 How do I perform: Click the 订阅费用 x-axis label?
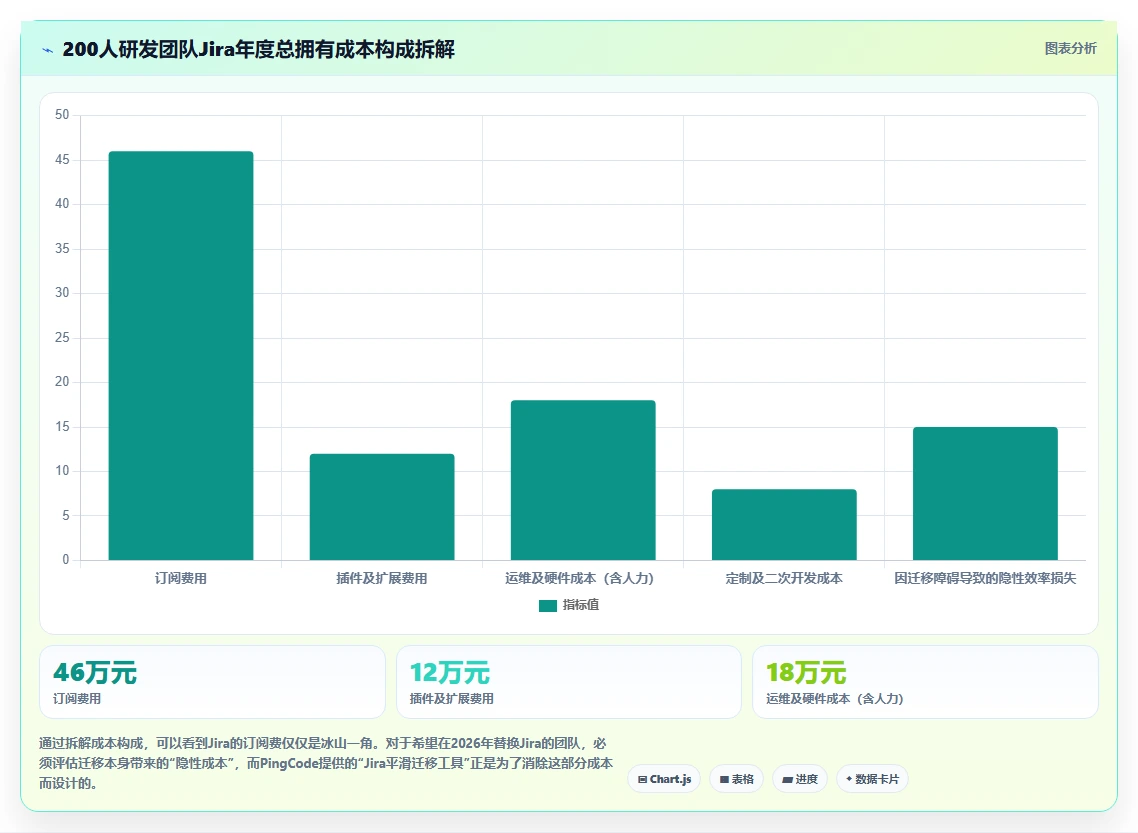click(x=181, y=578)
